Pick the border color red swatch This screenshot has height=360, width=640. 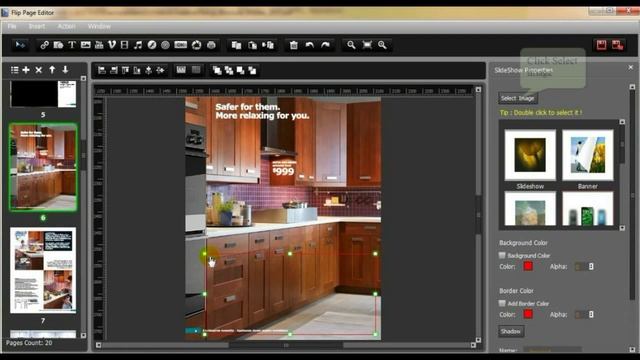click(528, 314)
